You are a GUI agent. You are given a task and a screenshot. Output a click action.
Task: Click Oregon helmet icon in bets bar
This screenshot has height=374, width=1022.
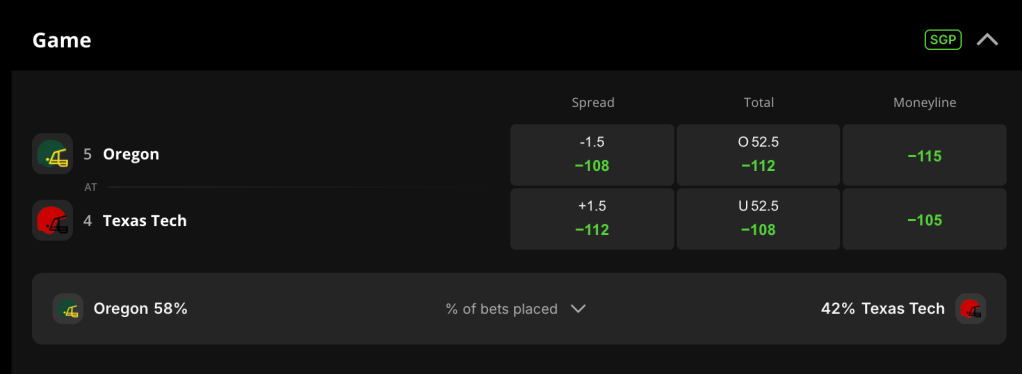pos(68,309)
